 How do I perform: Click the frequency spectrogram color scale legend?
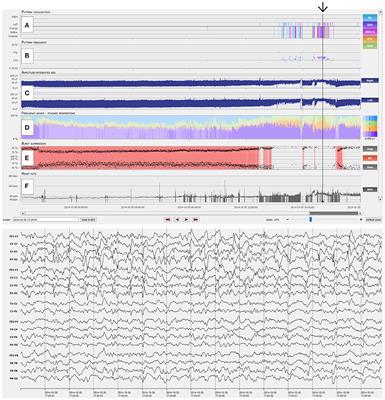click(370, 127)
